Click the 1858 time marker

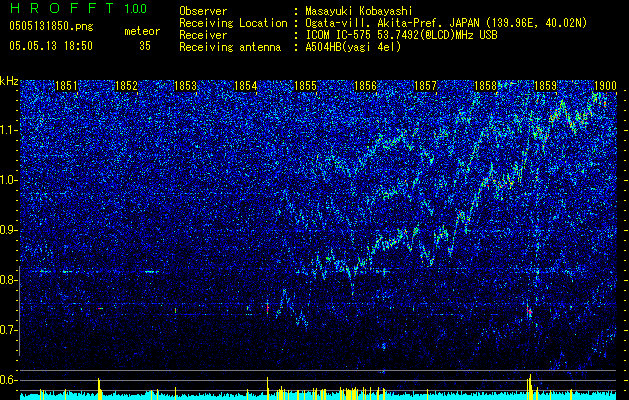[x=485, y=86]
